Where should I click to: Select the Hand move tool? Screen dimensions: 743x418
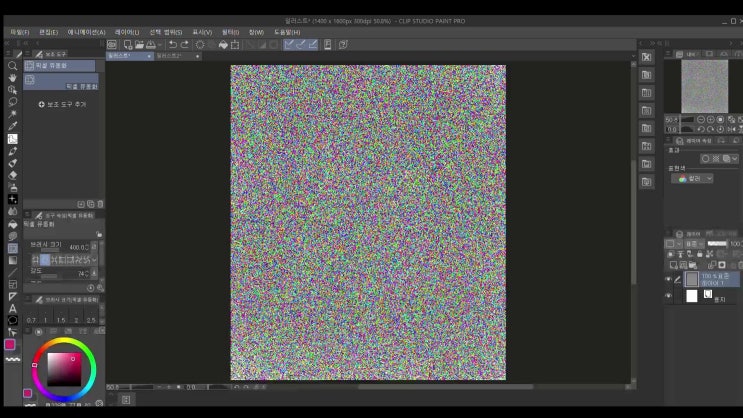click(12, 77)
